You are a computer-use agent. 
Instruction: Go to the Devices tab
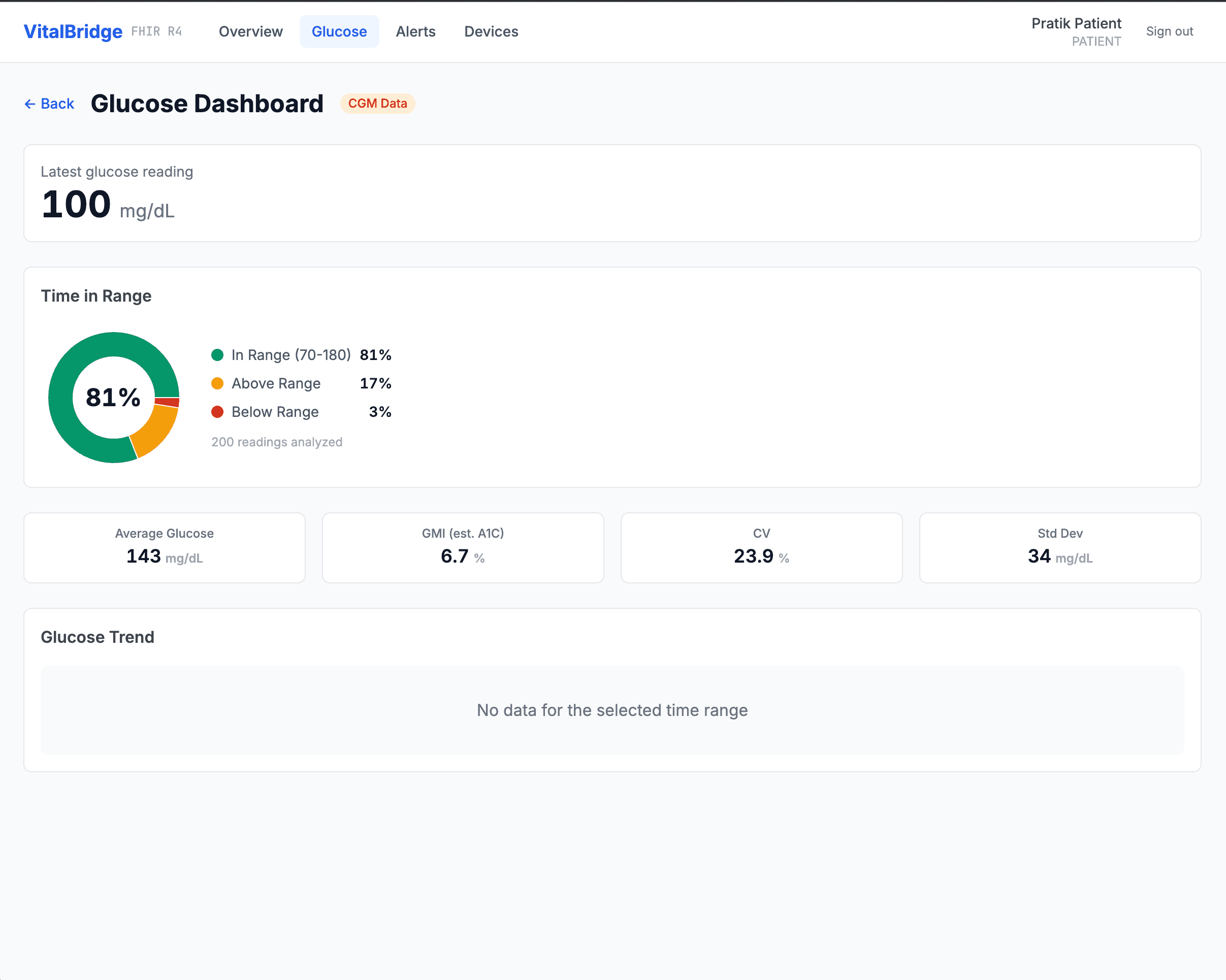point(491,32)
